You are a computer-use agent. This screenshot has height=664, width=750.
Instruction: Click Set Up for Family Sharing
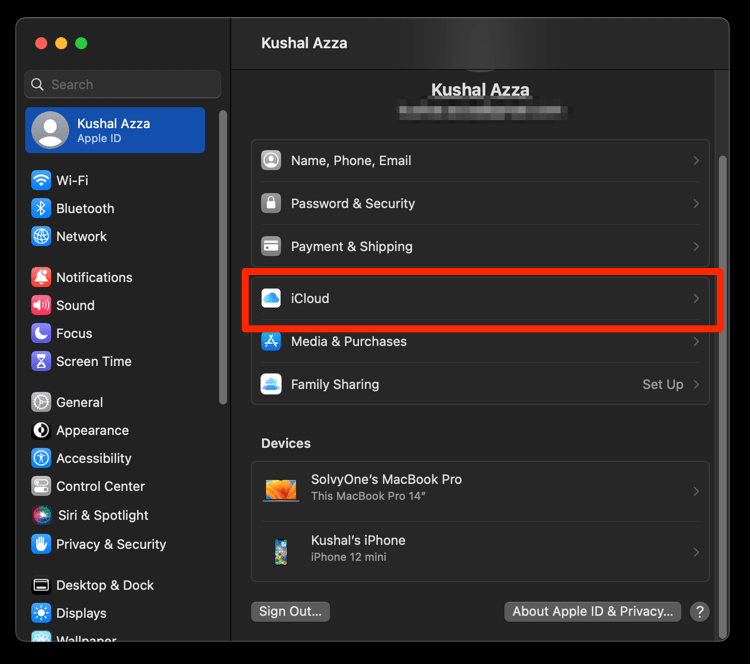[x=662, y=385]
